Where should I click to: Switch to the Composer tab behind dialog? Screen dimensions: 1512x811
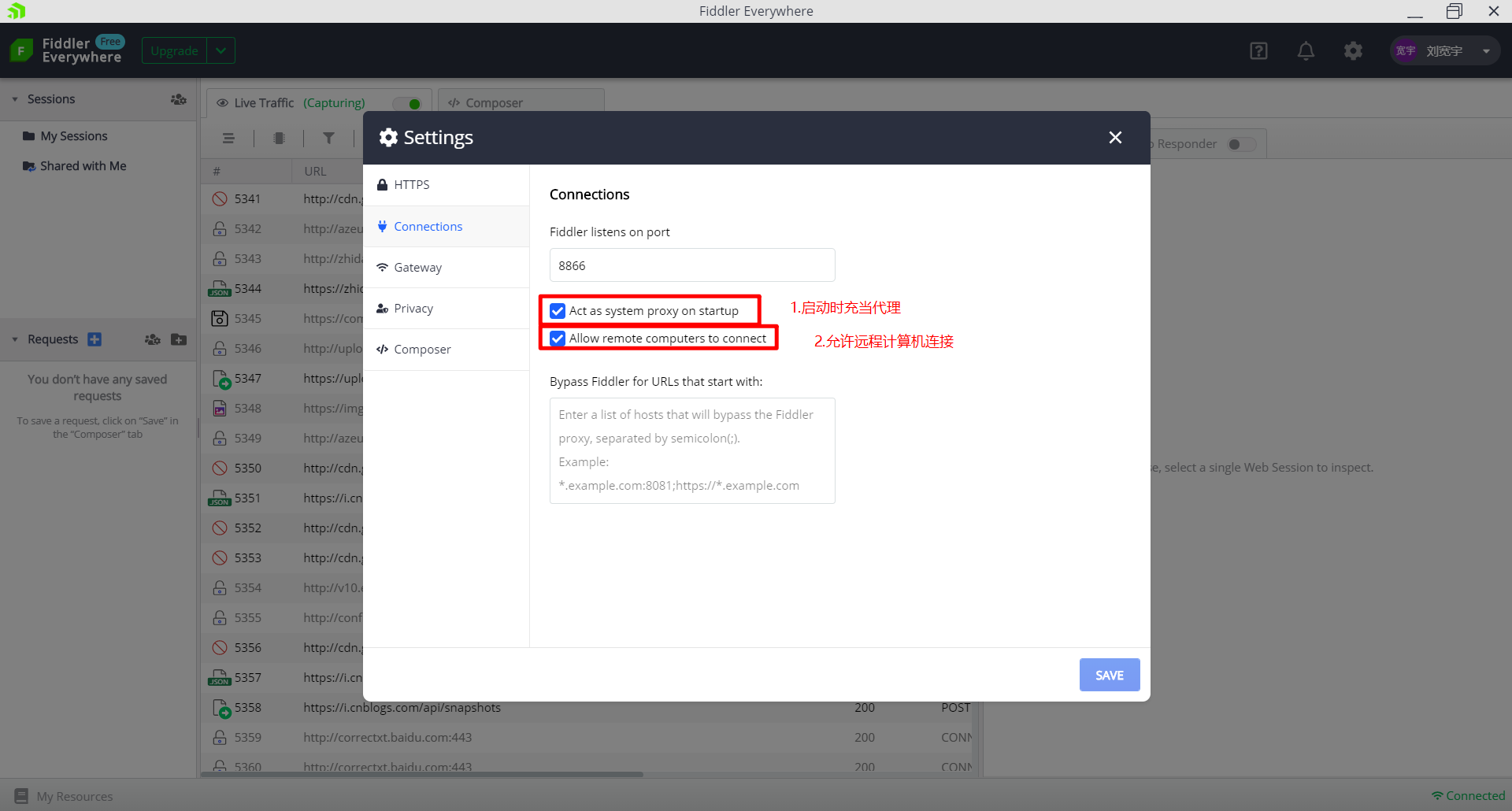click(520, 102)
